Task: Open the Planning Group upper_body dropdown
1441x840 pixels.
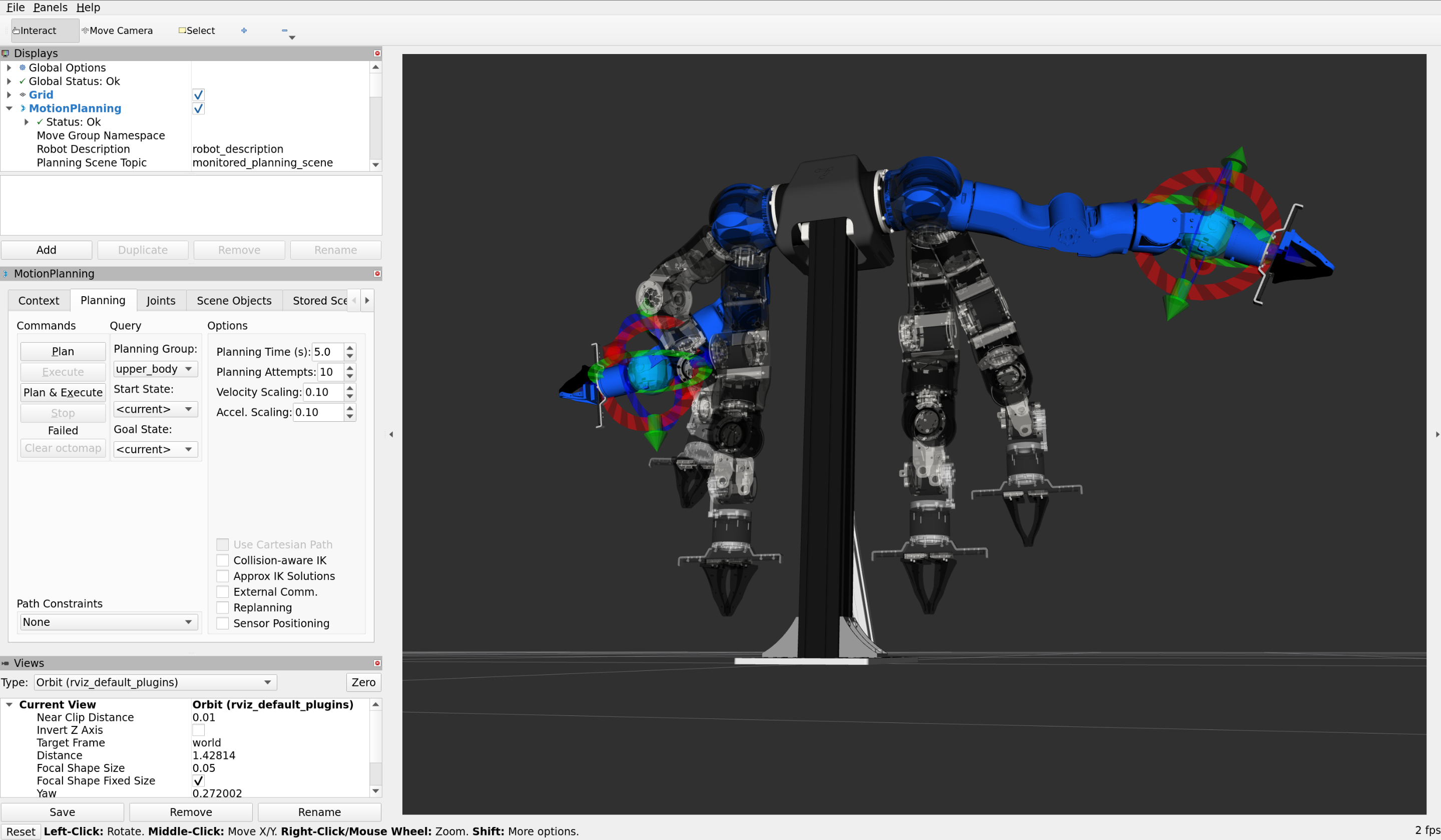Action: (156, 369)
